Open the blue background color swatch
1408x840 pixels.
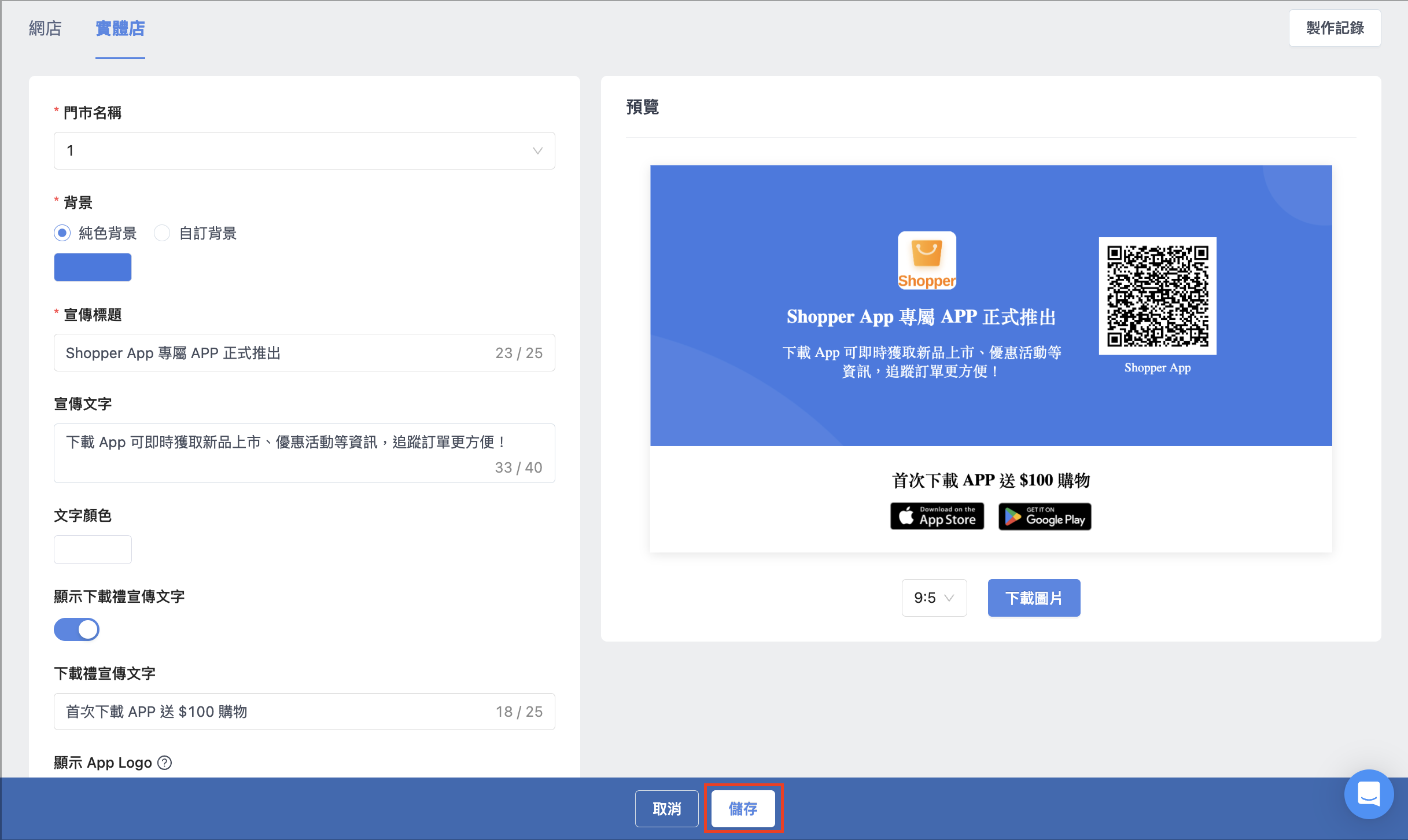point(93,267)
